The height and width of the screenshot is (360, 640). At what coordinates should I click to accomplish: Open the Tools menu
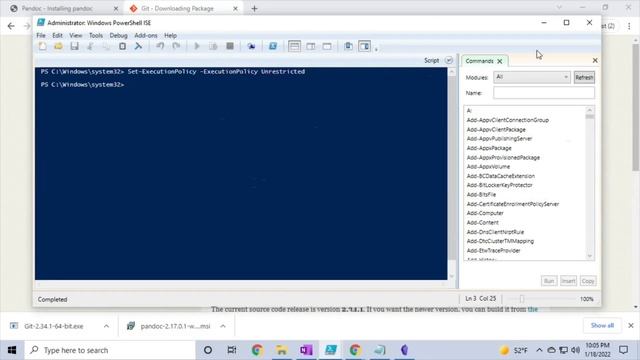96,36
